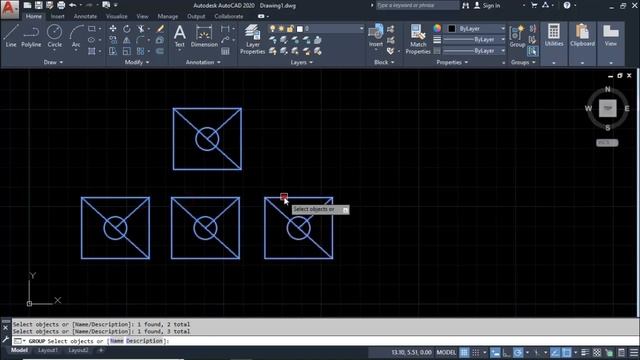640x360 pixels.
Task: Activate the Copy tool in Modify
Action: (x=113, y=40)
